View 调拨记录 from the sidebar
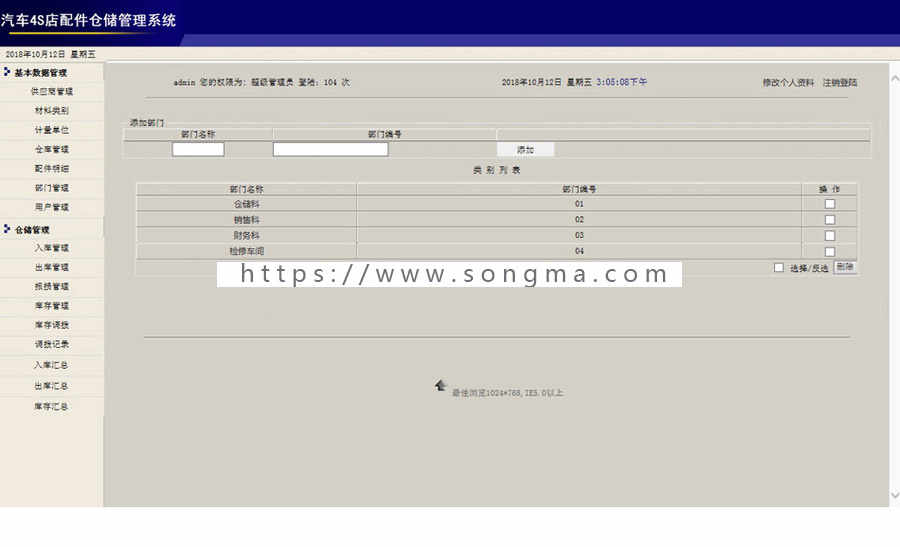This screenshot has height=547, width=900. pos(52,344)
